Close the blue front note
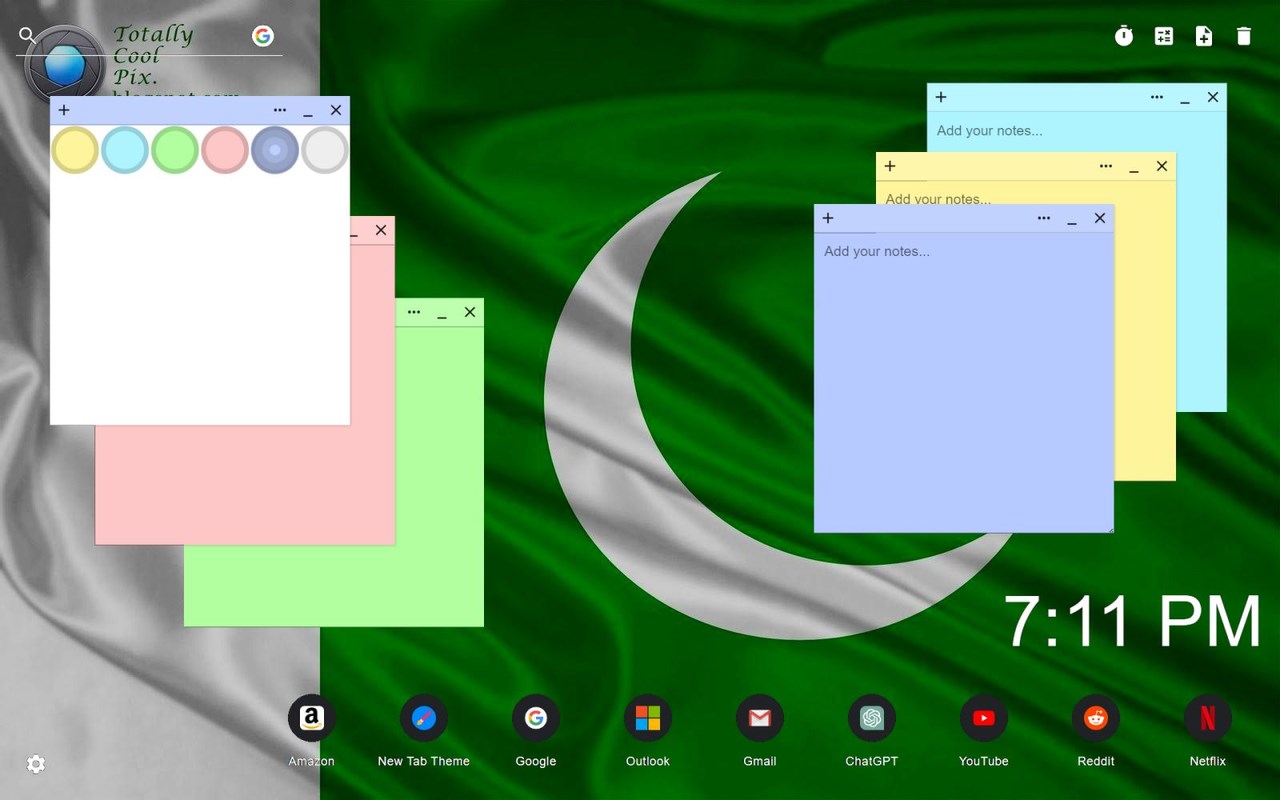The height and width of the screenshot is (800, 1280). [1100, 218]
